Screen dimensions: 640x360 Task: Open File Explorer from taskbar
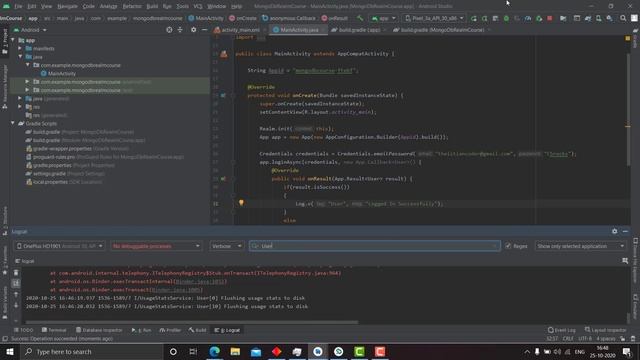coord(235,351)
